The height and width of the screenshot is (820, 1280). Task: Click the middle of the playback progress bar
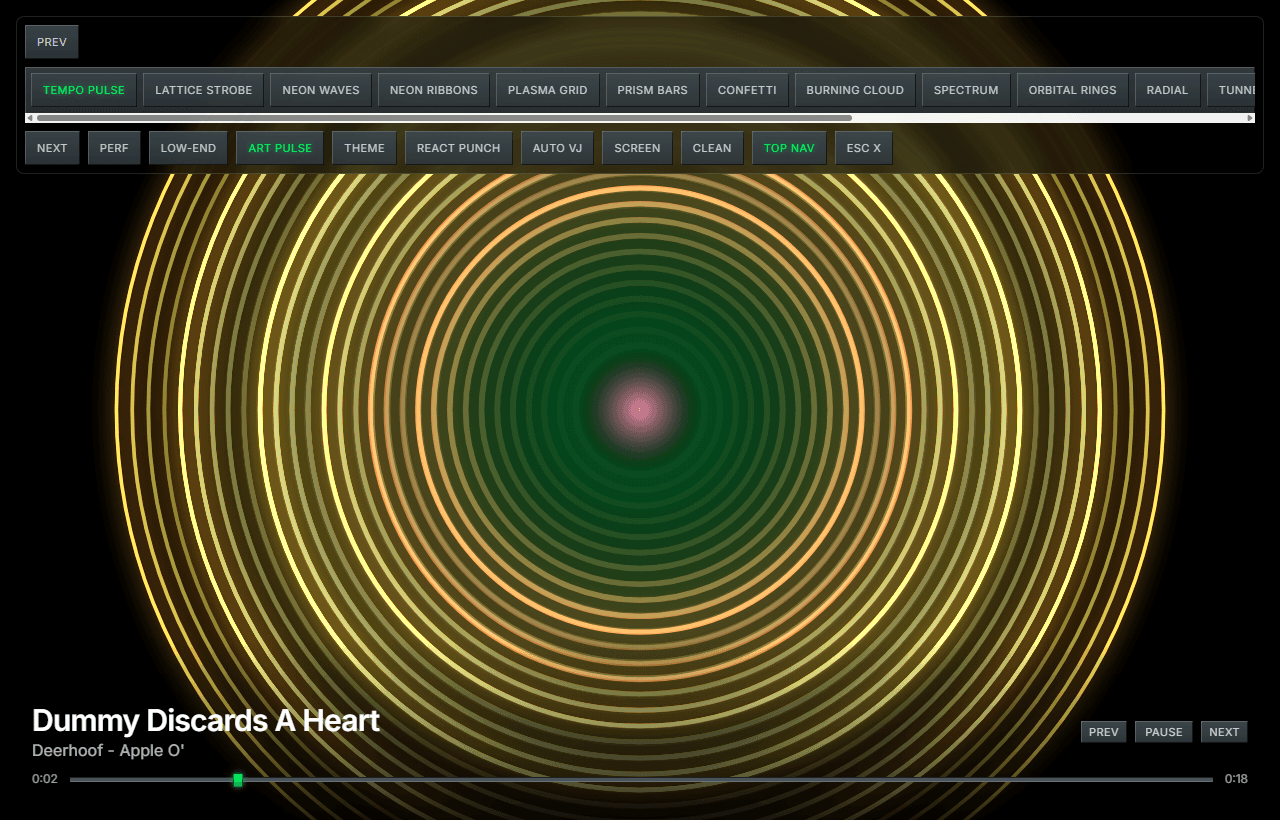click(641, 779)
